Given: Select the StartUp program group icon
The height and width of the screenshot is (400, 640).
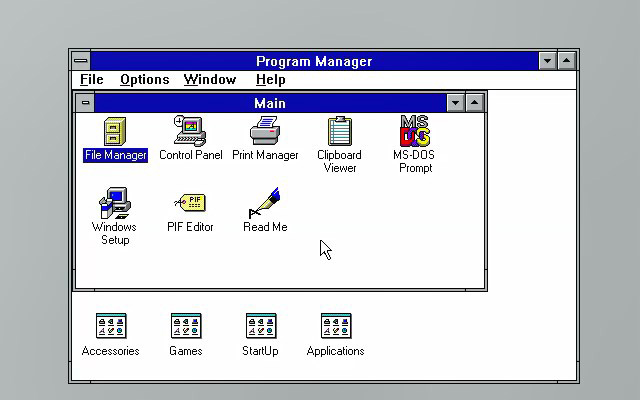Looking at the screenshot, I should [x=260, y=327].
